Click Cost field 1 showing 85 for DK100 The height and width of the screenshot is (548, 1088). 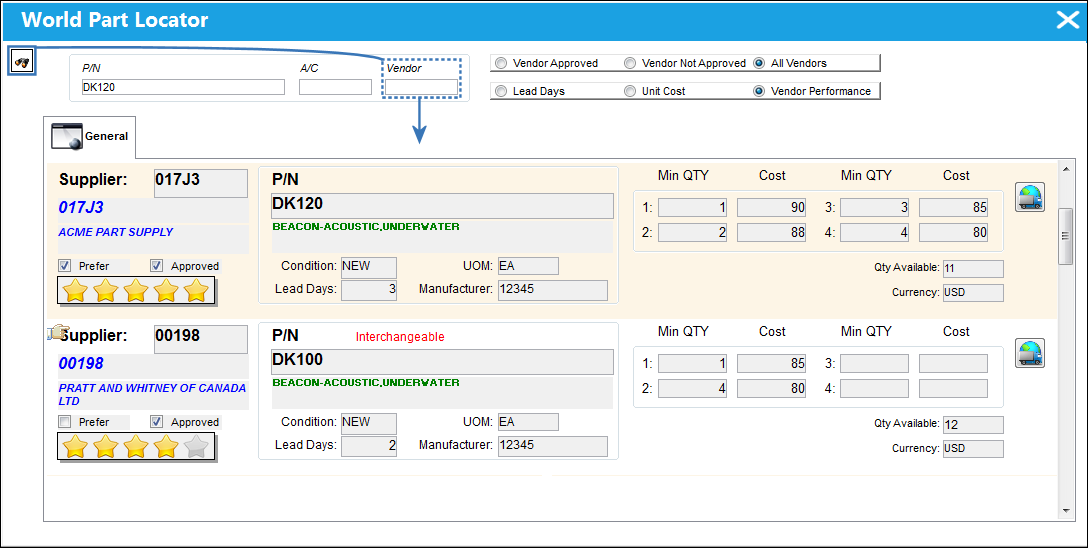(772, 363)
